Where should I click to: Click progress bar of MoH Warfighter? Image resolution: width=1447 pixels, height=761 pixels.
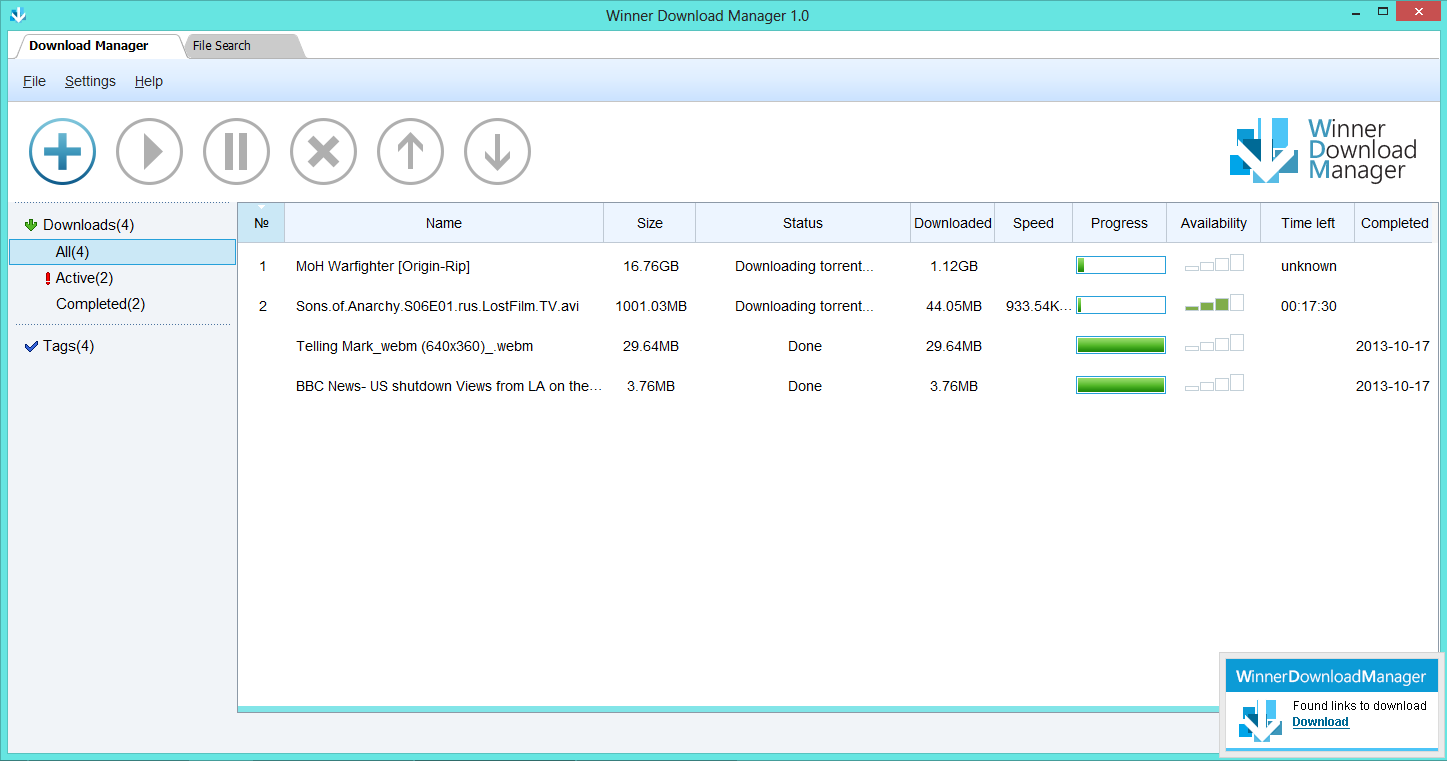(x=1121, y=265)
